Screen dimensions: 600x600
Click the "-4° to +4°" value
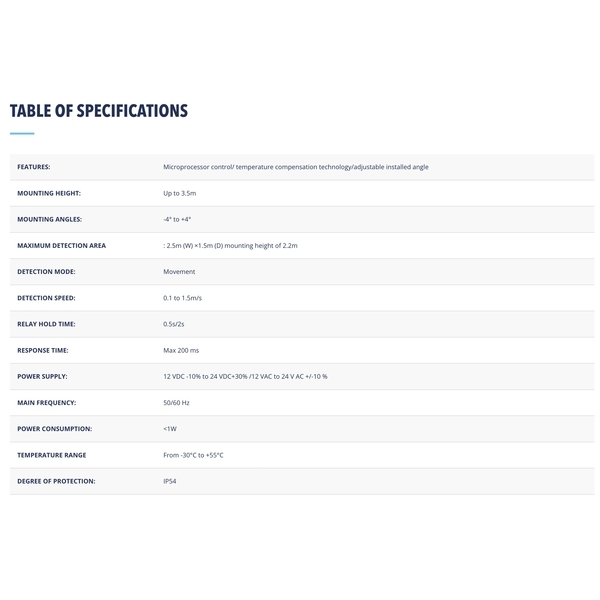tap(177, 219)
